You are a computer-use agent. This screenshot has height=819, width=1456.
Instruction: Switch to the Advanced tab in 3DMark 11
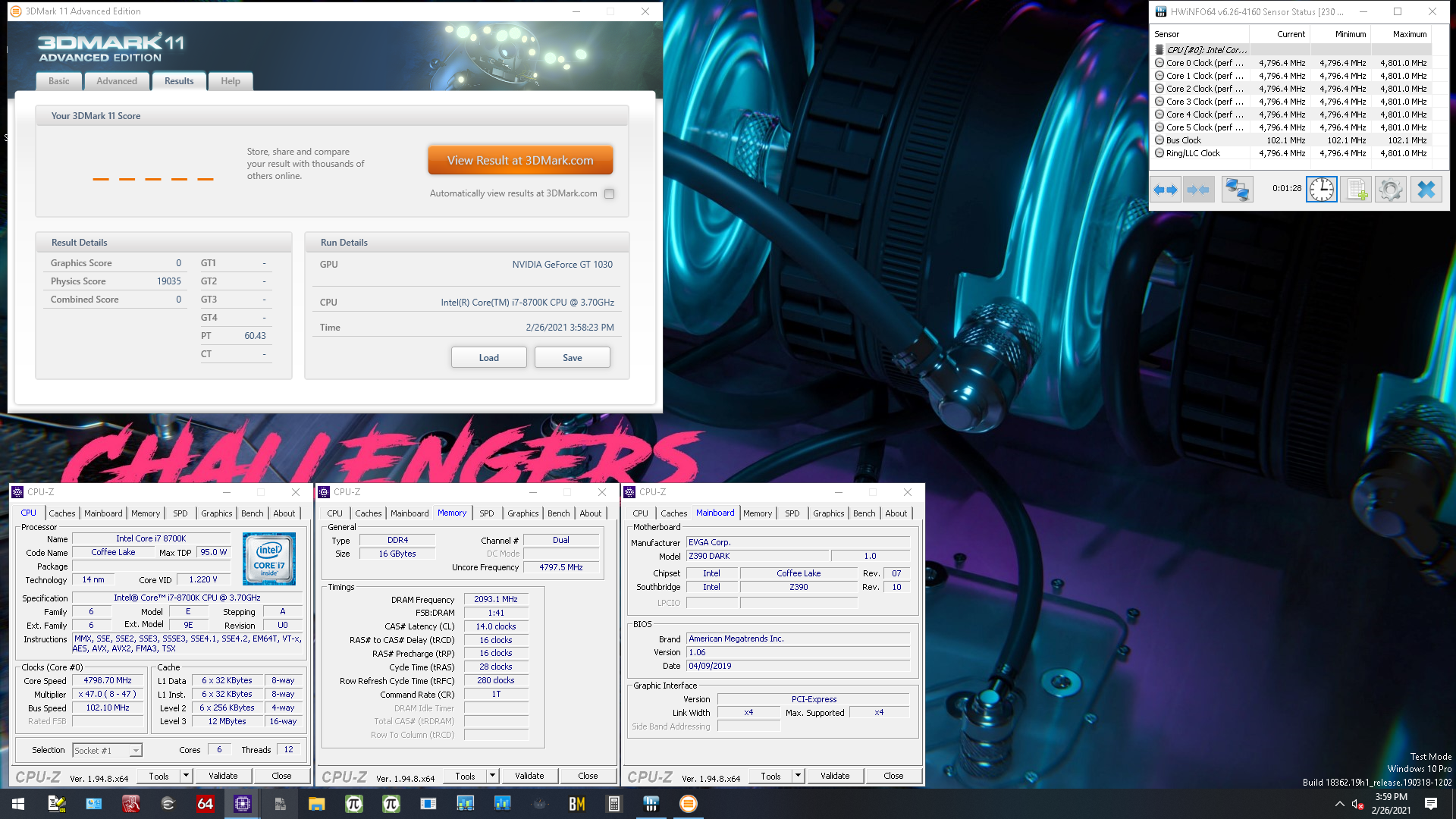point(117,81)
